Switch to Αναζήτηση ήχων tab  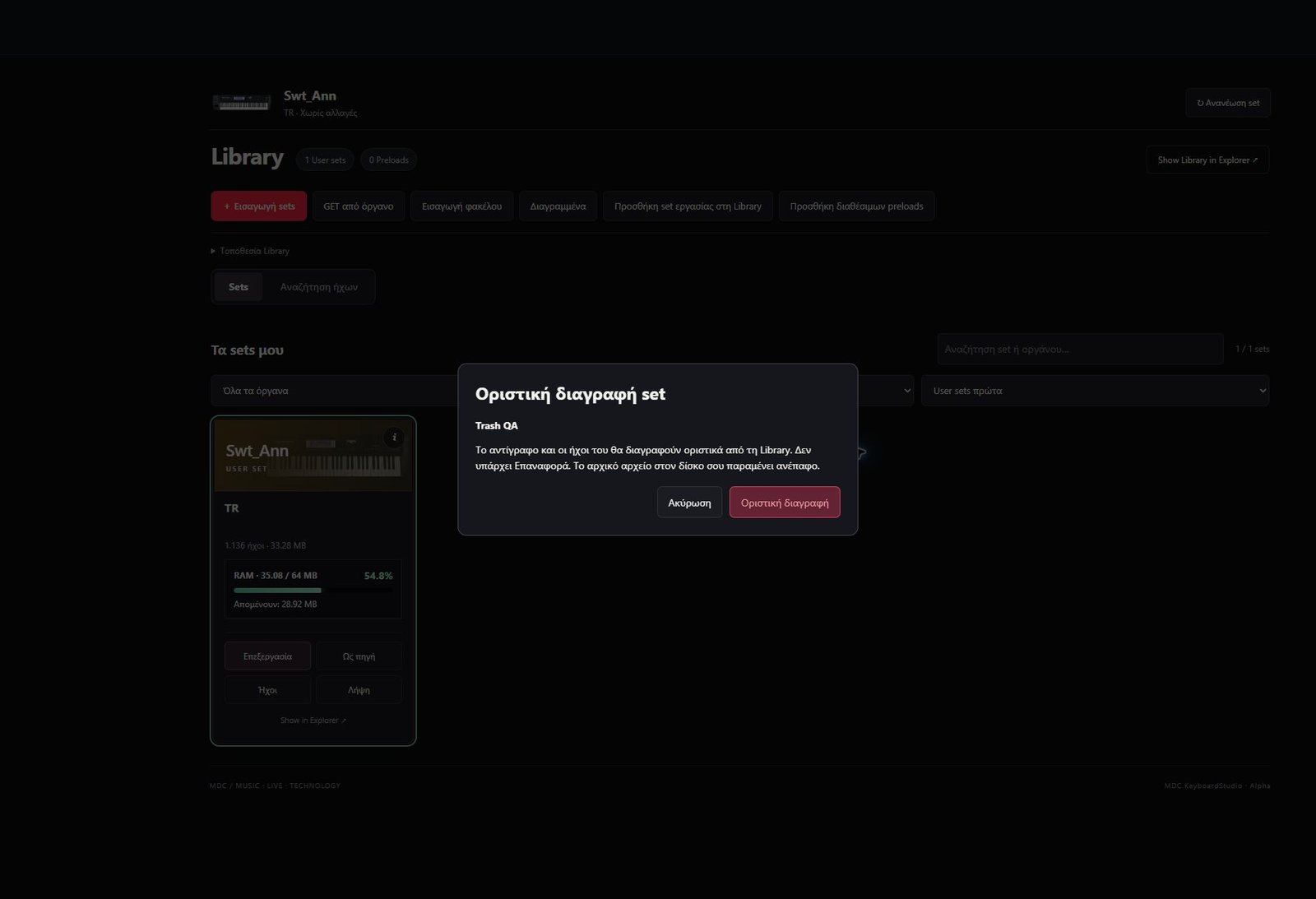(319, 287)
